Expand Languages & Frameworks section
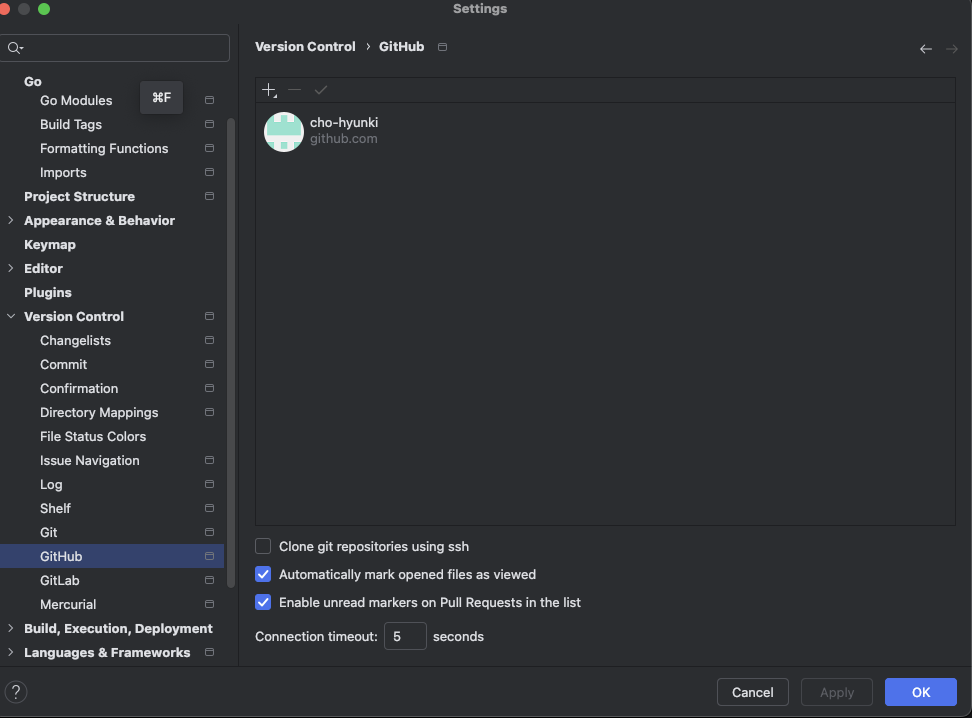 (x=11, y=652)
